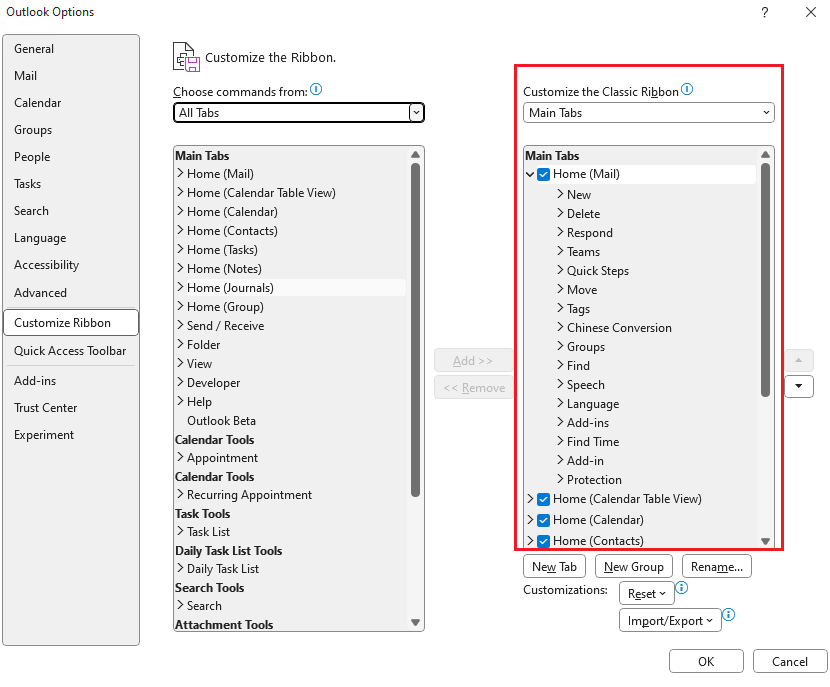Open the Help question mark button
Screen dimensions: 830x687
(x=765, y=12)
